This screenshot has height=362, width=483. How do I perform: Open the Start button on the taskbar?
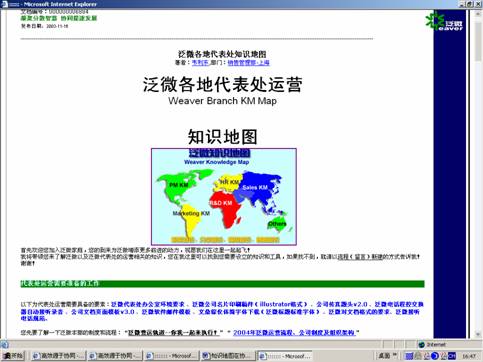13,356
